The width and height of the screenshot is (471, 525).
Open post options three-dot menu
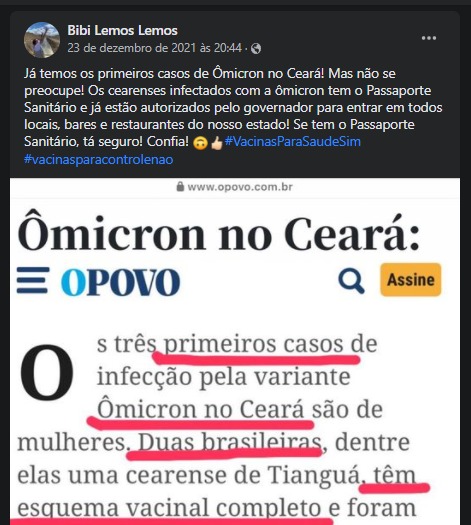click(x=429, y=38)
